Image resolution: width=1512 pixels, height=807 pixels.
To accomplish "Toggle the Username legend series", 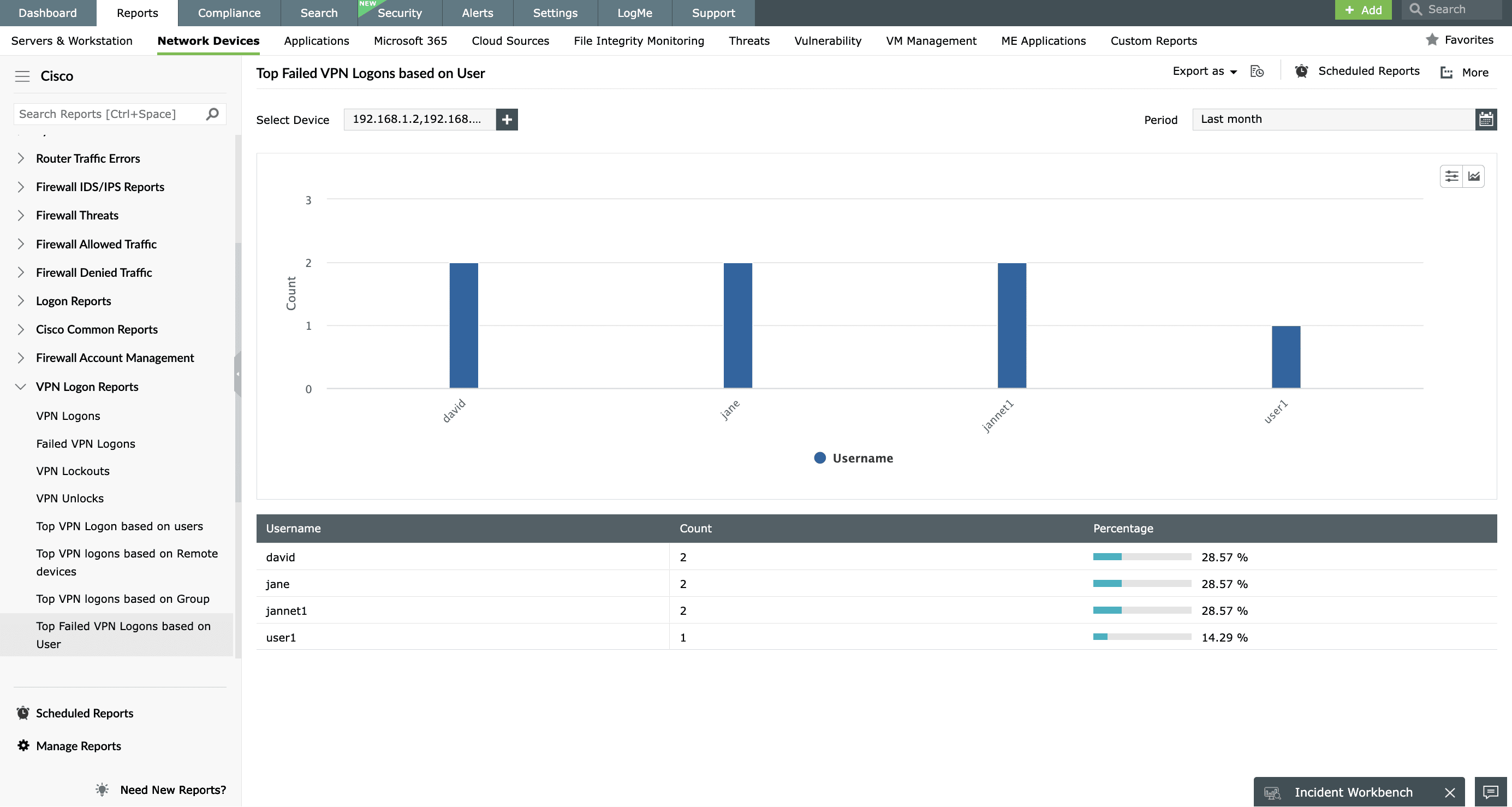I will 854,458.
